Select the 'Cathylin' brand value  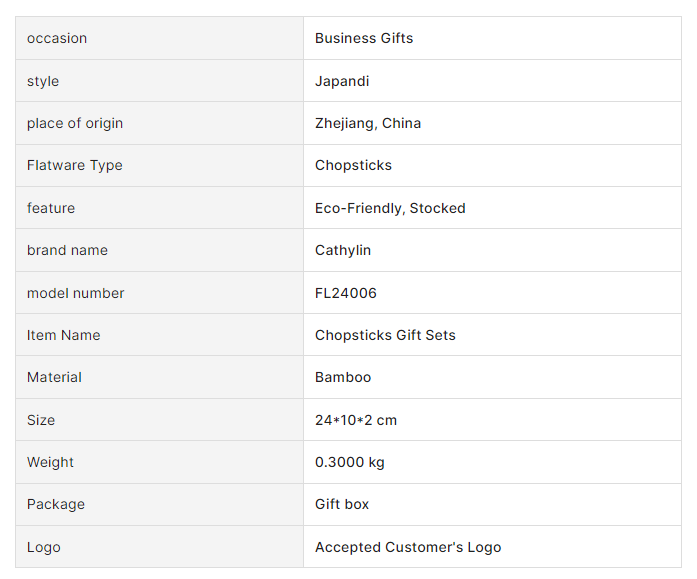click(x=343, y=250)
